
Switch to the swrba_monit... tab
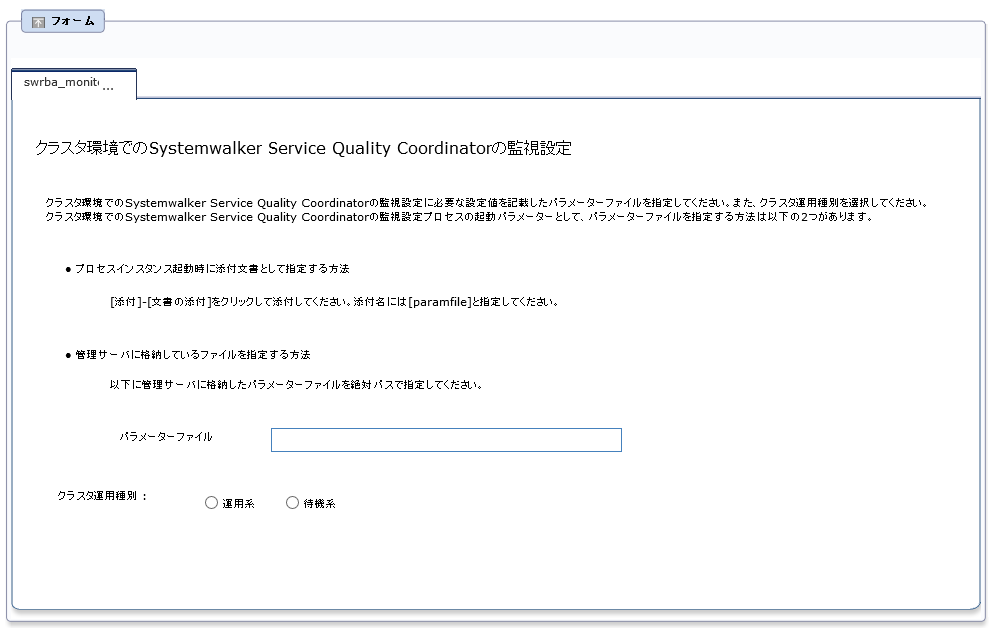click(x=74, y=84)
